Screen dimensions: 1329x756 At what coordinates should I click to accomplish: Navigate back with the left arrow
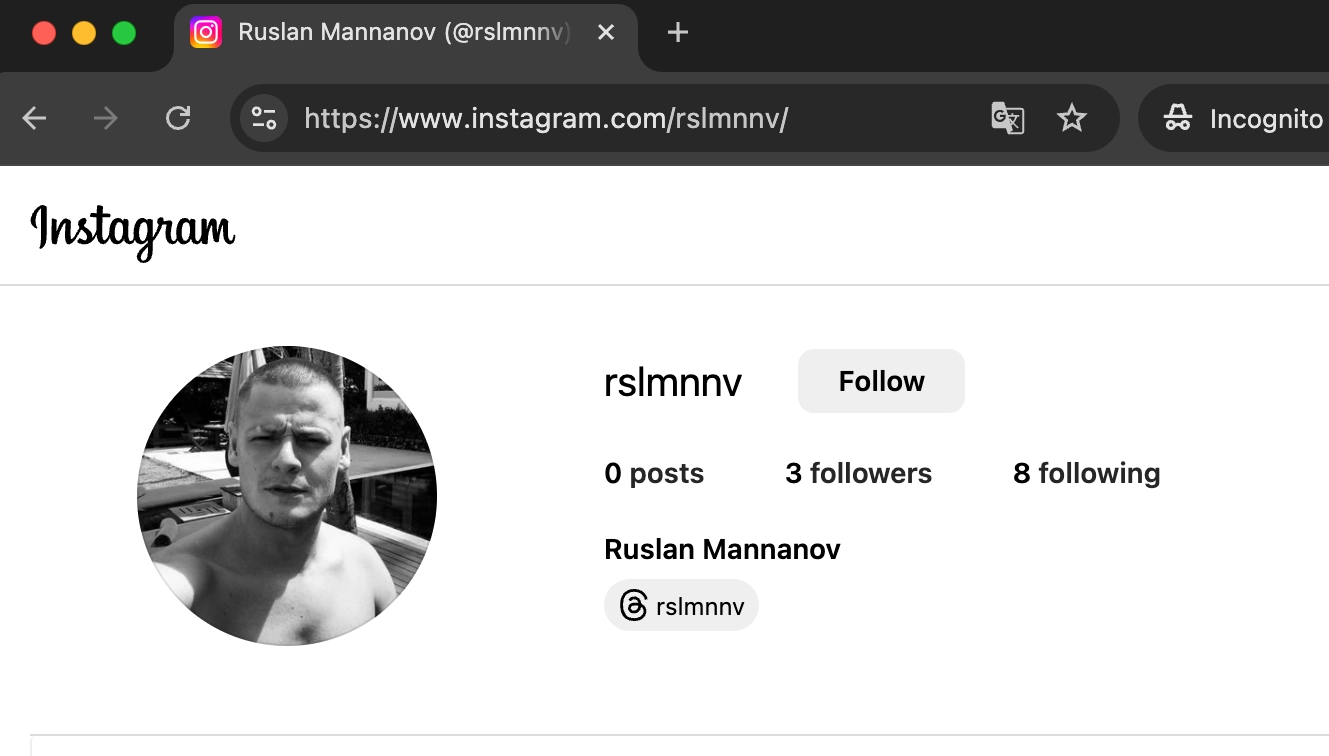coord(33,118)
